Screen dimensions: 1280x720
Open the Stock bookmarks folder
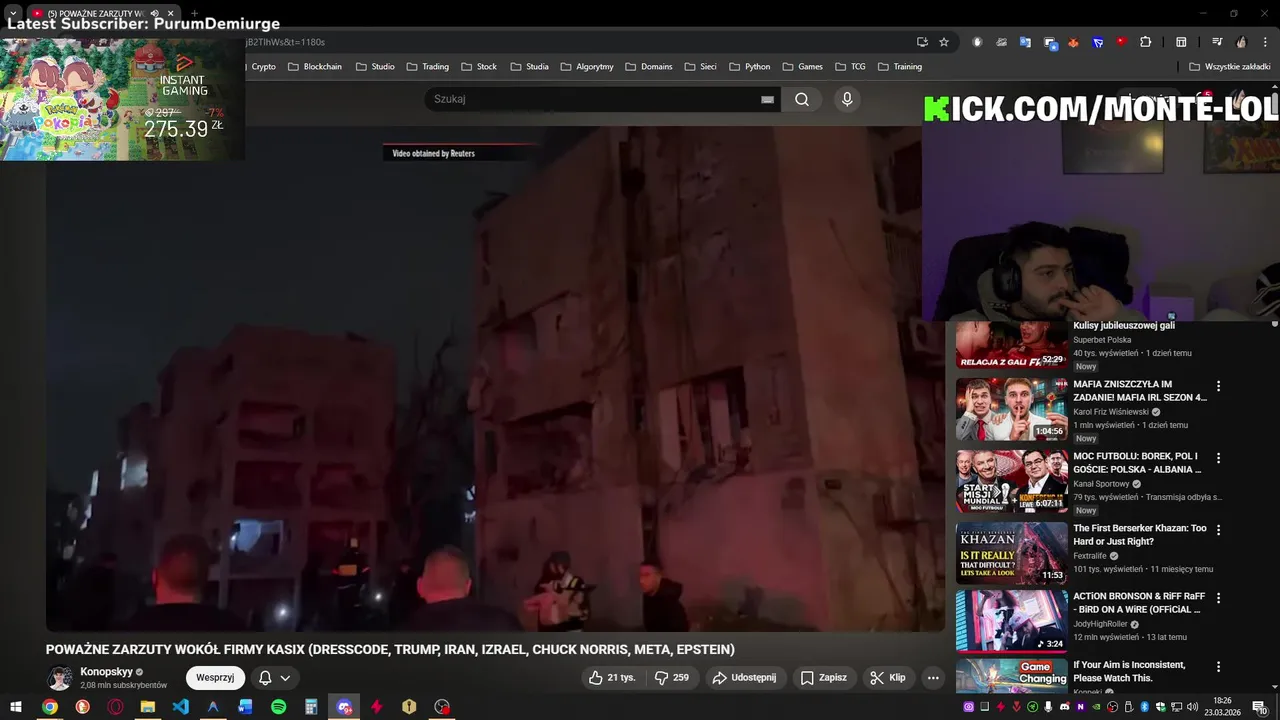(479, 67)
